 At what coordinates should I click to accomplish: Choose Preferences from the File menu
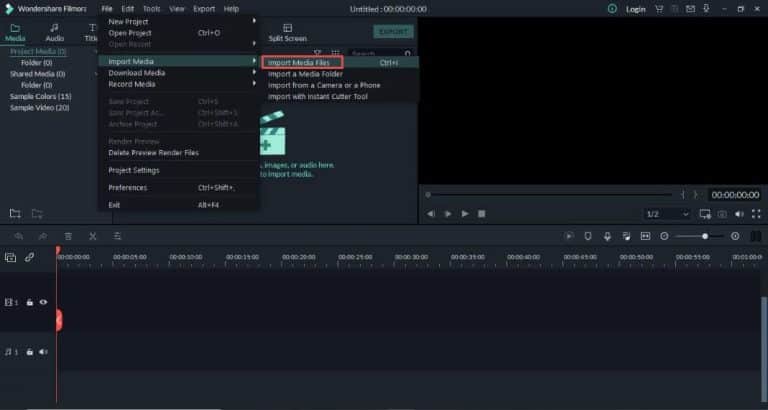(128, 188)
